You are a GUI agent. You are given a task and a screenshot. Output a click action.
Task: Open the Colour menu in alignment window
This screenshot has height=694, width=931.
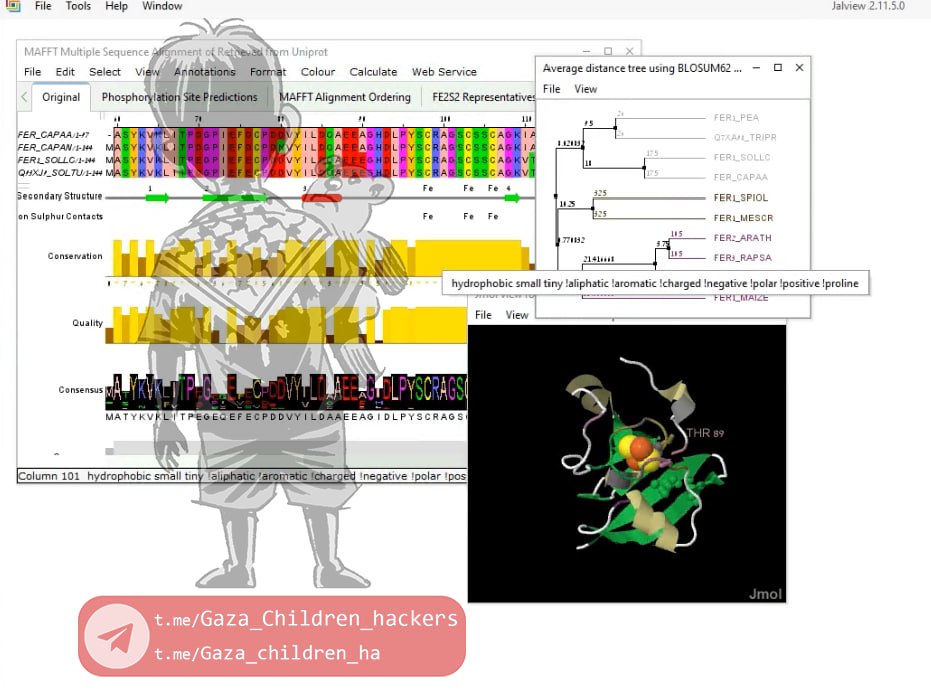coord(317,72)
